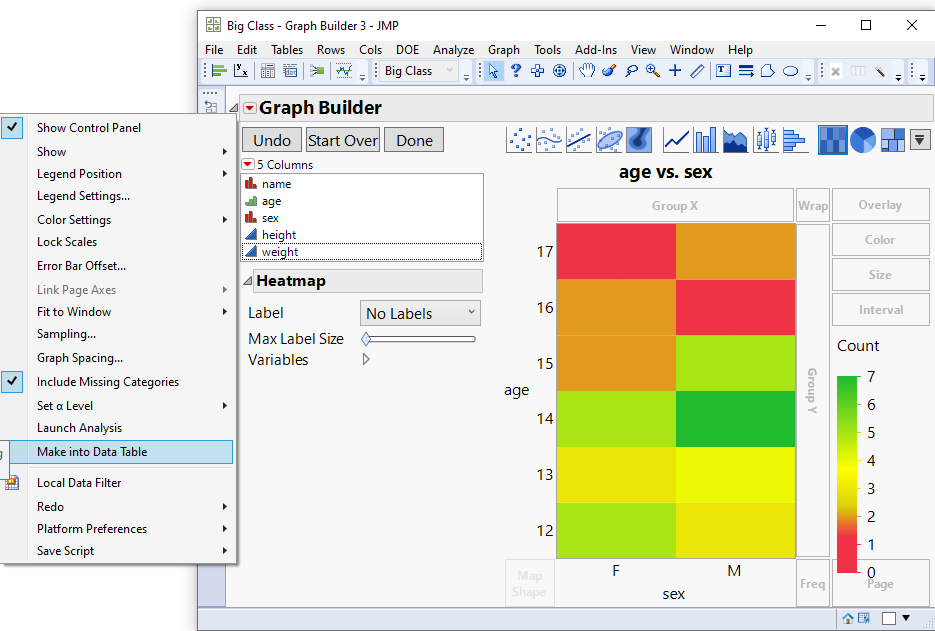935x631 pixels.
Task: Click the Start Over button
Action: (343, 140)
